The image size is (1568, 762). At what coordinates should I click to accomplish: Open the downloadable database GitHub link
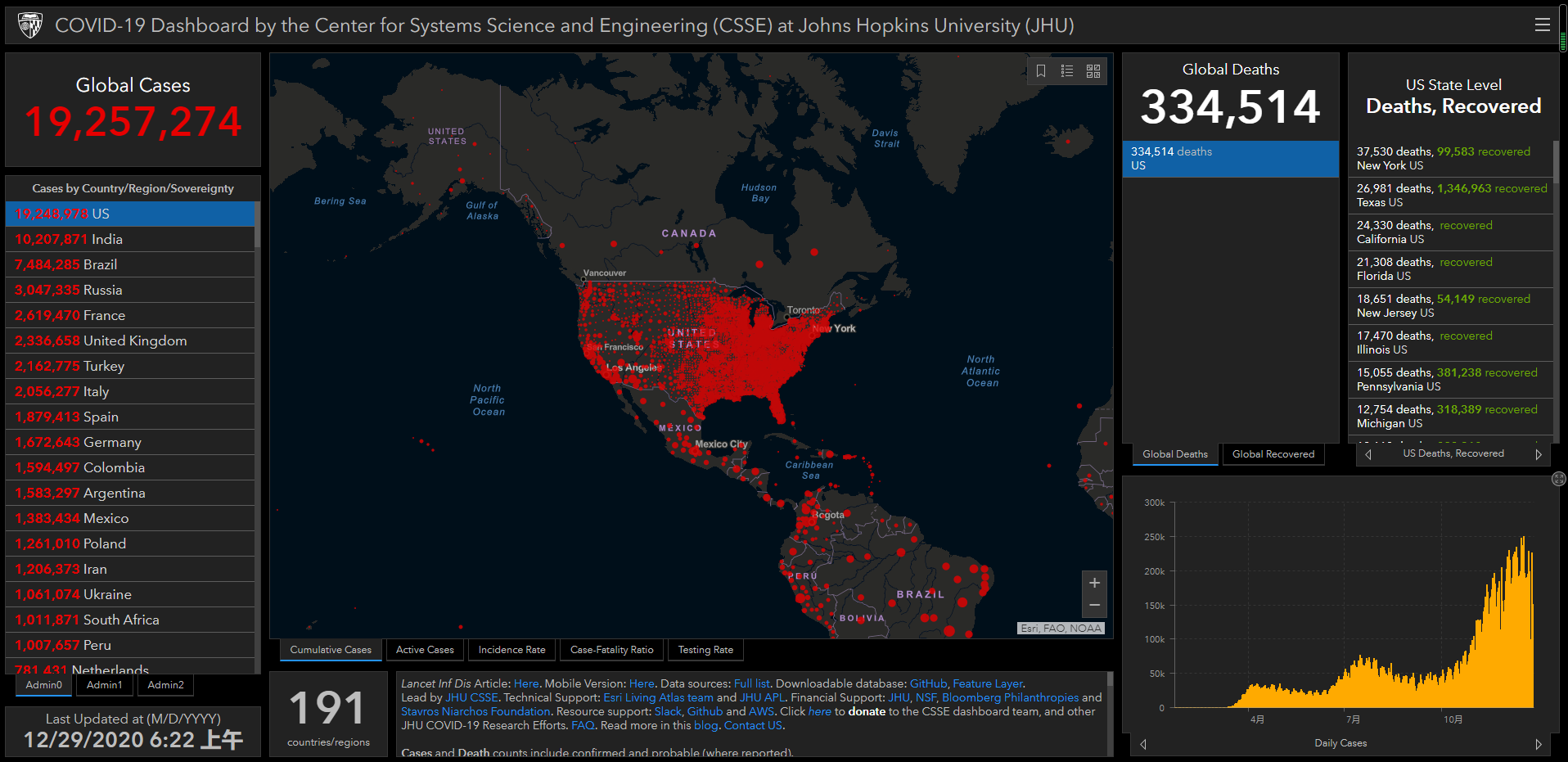click(x=928, y=683)
